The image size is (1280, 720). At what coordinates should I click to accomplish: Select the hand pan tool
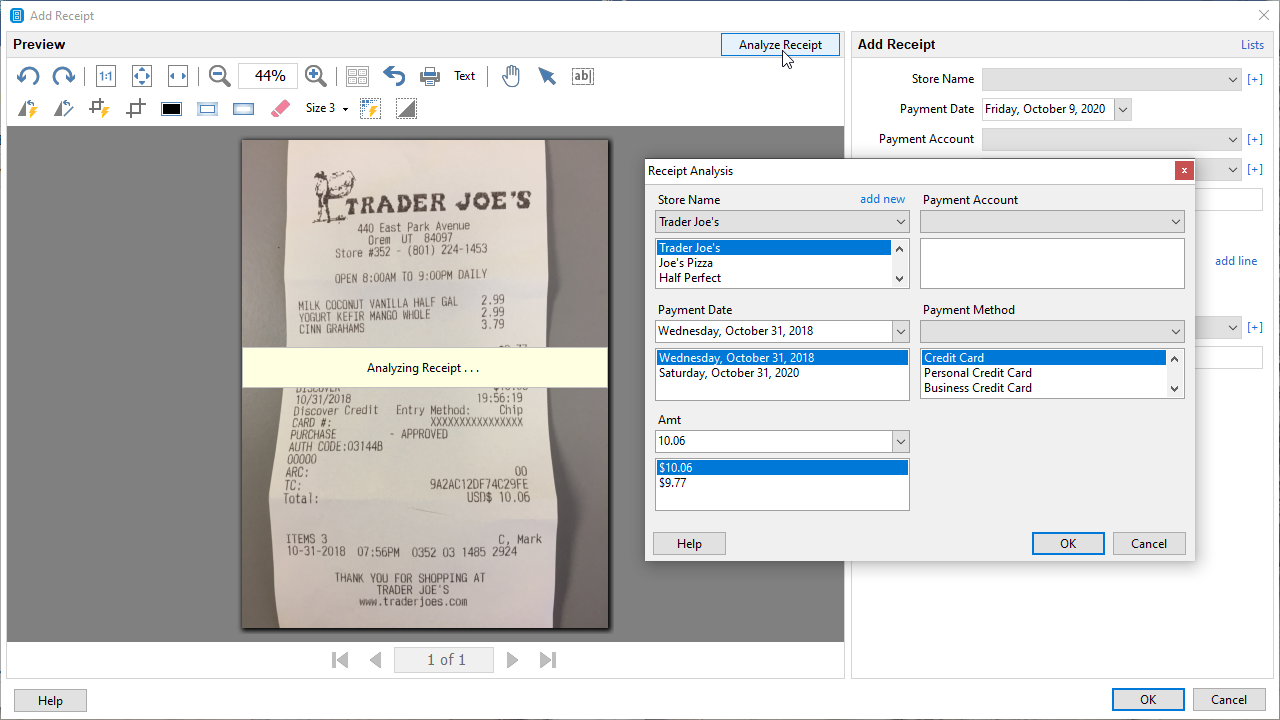(511, 76)
